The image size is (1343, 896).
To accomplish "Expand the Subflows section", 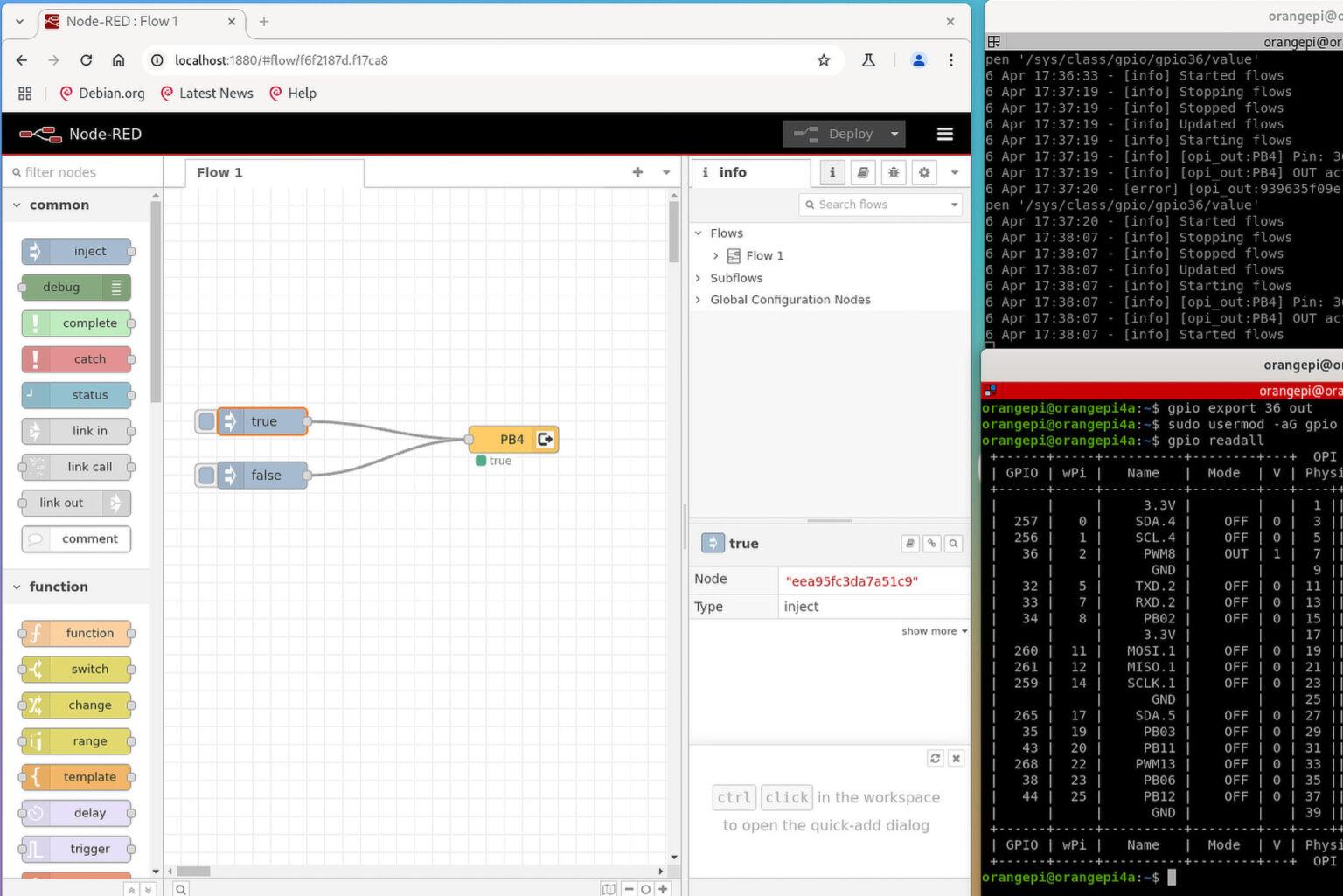I will [699, 278].
